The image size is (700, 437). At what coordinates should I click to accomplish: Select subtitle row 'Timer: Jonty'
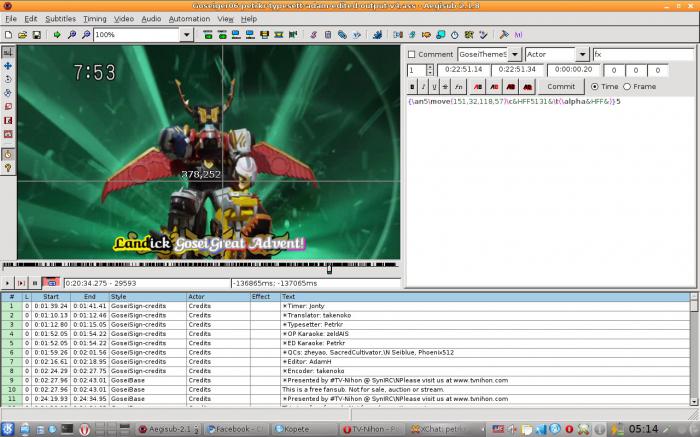(x=345, y=306)
